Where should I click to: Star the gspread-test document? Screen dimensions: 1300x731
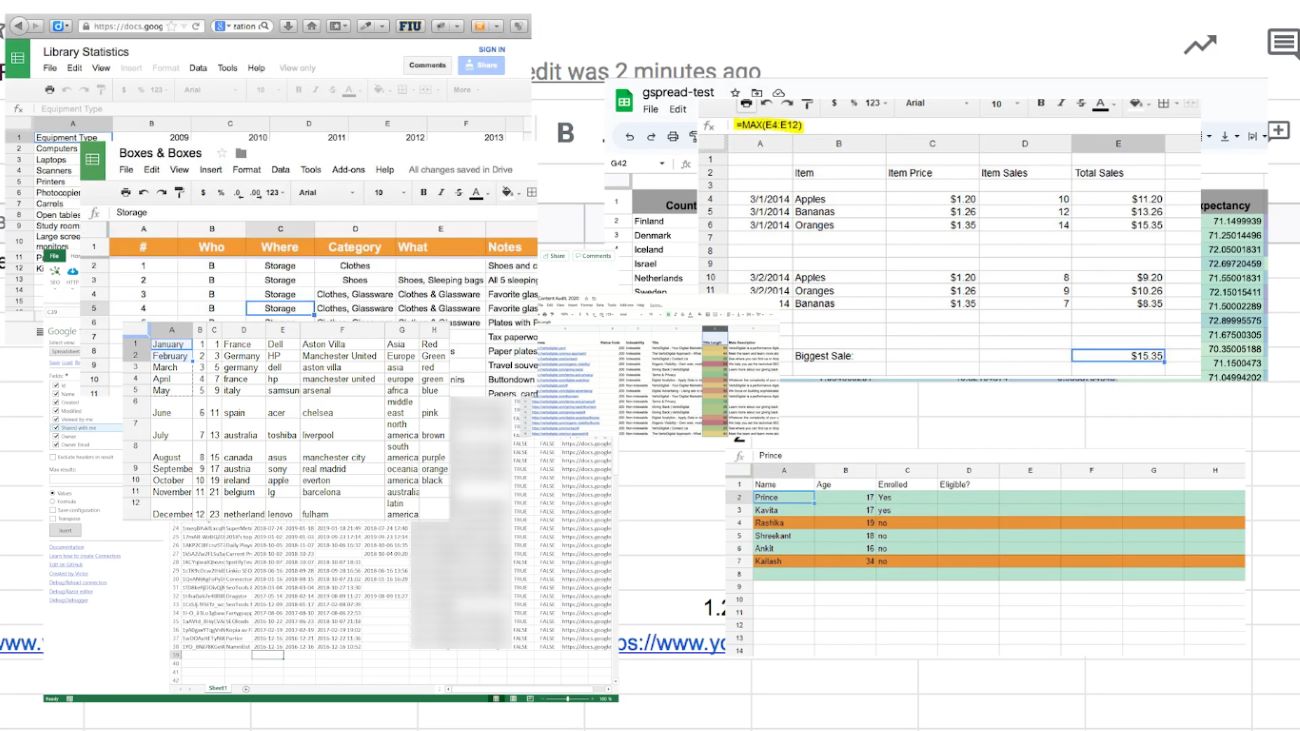click(734, 92)
